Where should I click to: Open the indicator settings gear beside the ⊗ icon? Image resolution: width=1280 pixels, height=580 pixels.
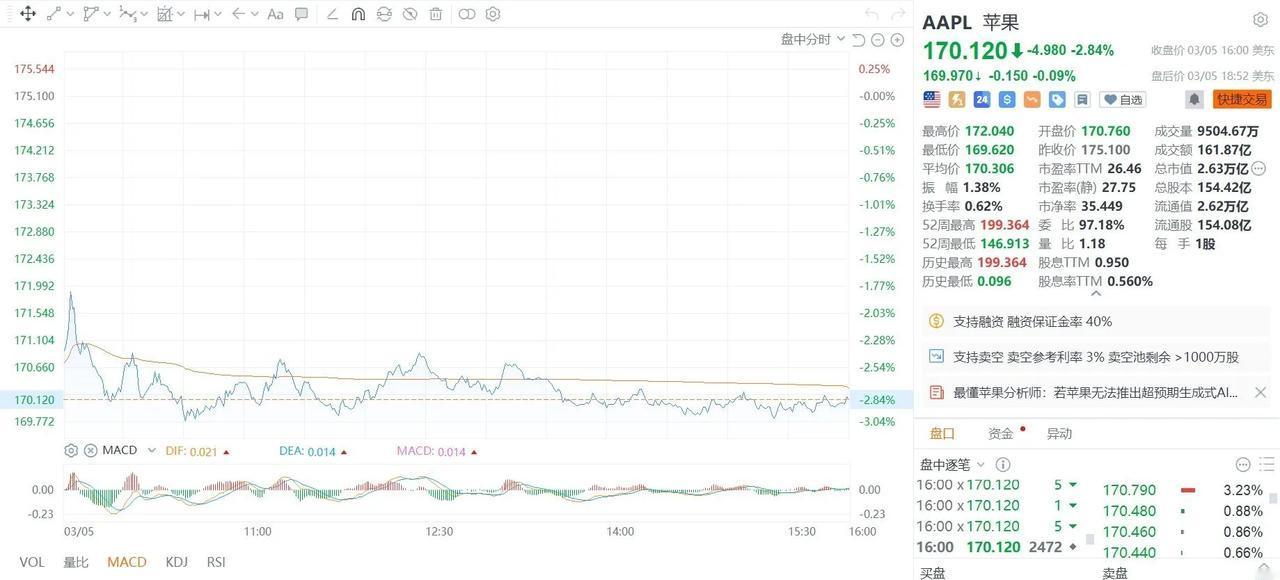(x=71, y=450)
